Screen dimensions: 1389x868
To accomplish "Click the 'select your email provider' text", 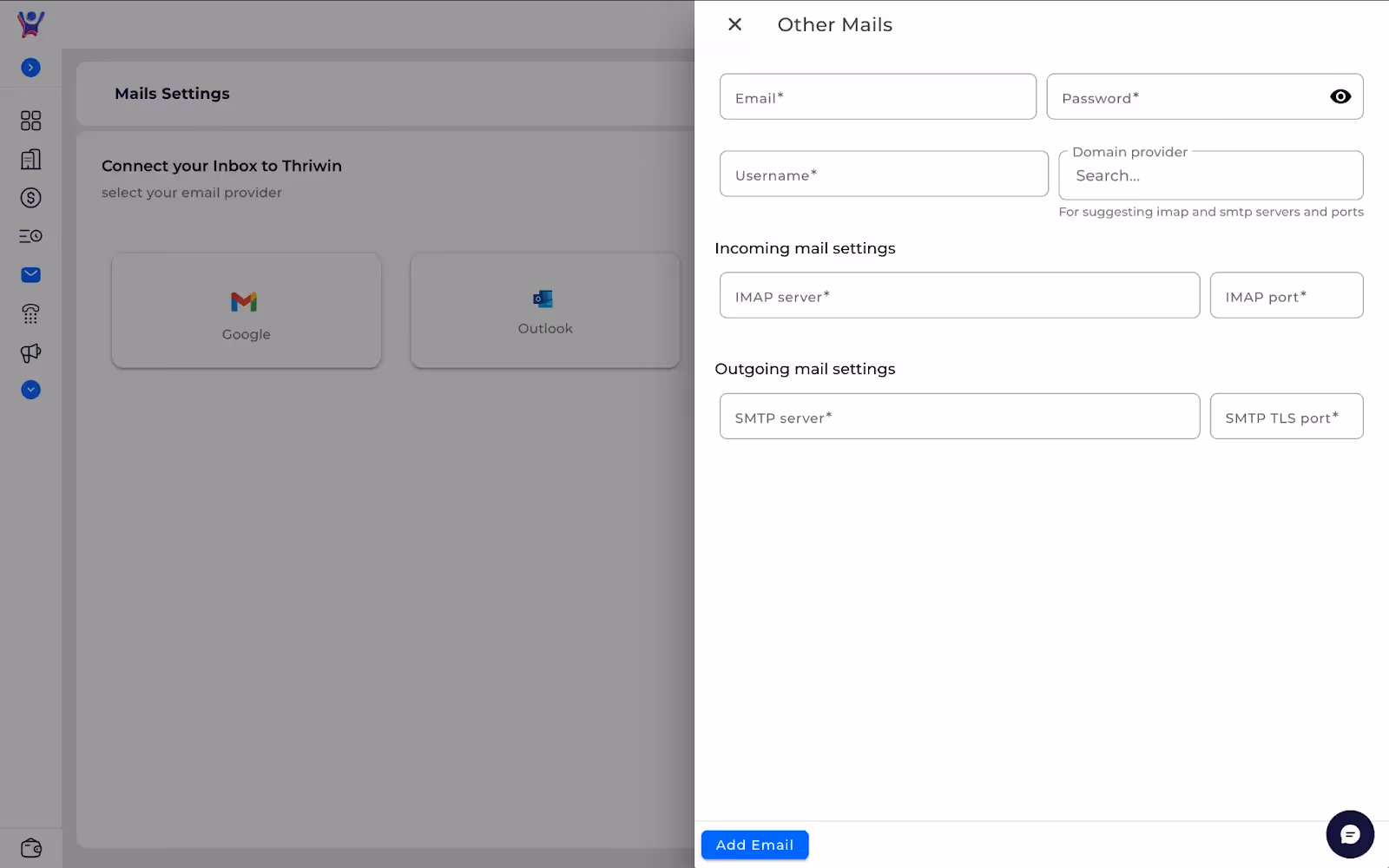I will [x=192, y=193].
